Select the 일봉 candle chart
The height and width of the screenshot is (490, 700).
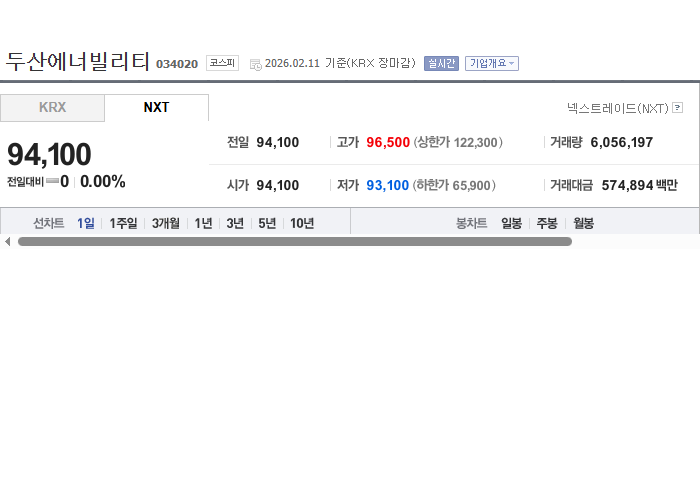511,223
